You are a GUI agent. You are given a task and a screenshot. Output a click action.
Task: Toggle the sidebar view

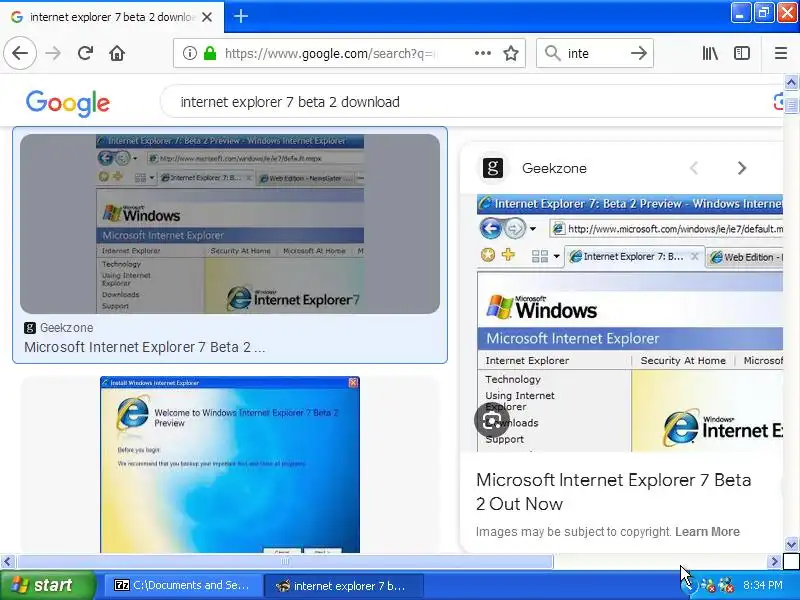point(741,53)
